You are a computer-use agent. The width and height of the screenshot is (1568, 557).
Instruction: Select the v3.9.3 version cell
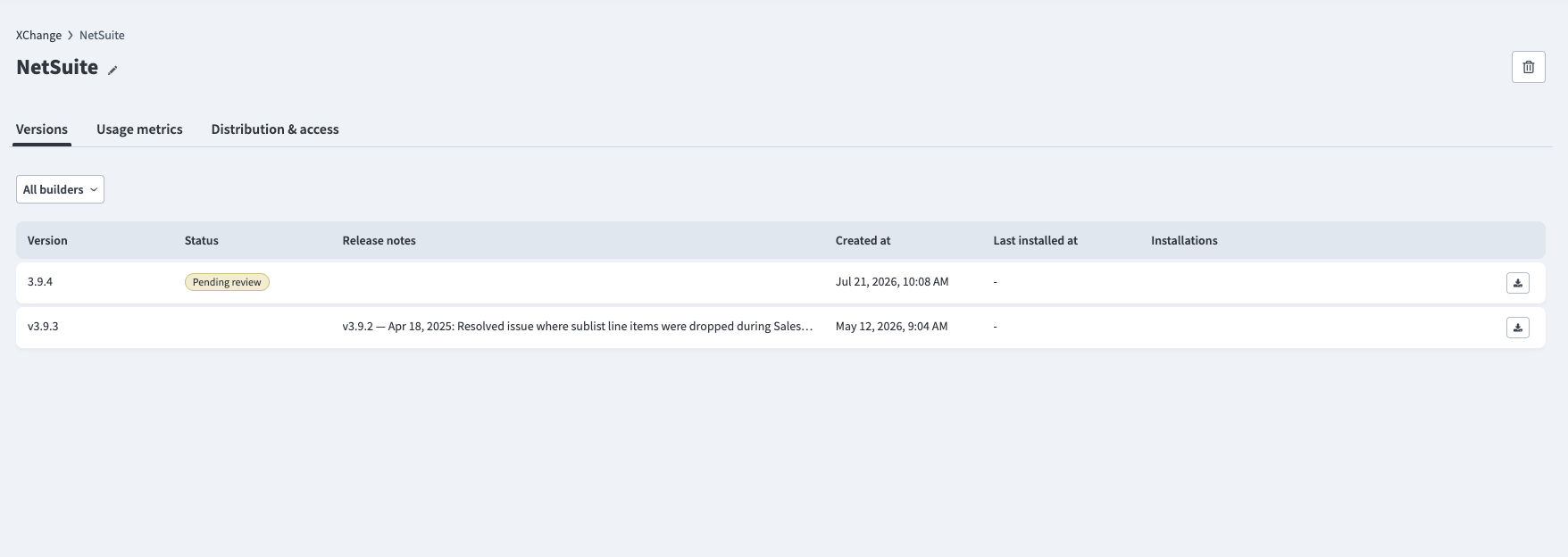[x=43, y=326]
